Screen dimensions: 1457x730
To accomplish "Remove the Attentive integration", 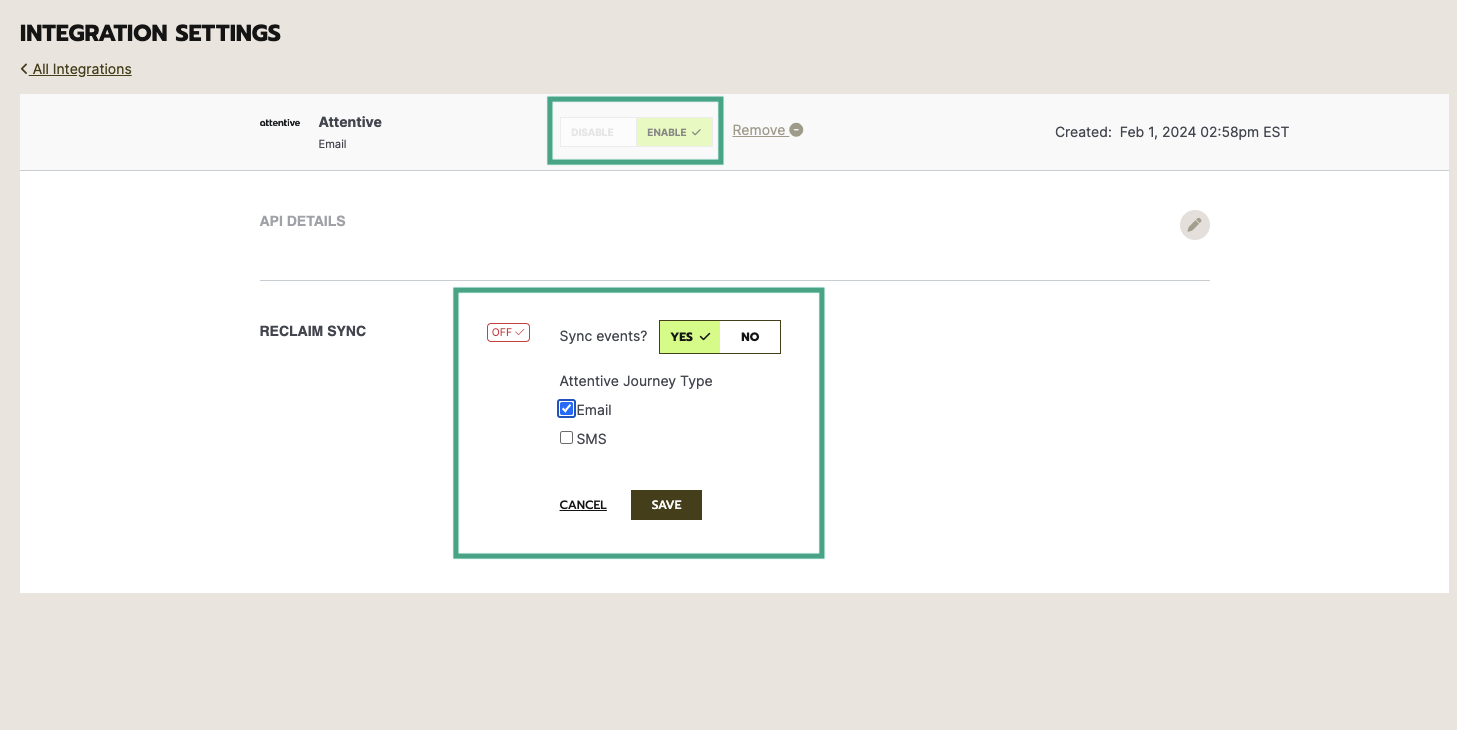I will click(x=767, y=130).
